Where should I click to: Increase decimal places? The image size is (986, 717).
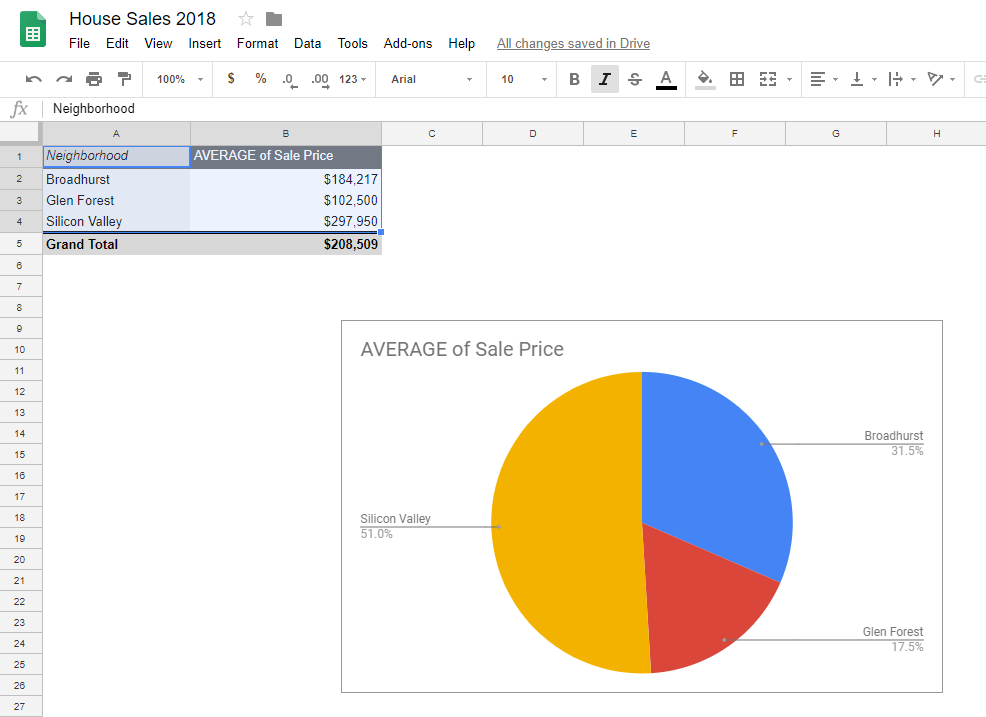point(320,80)
